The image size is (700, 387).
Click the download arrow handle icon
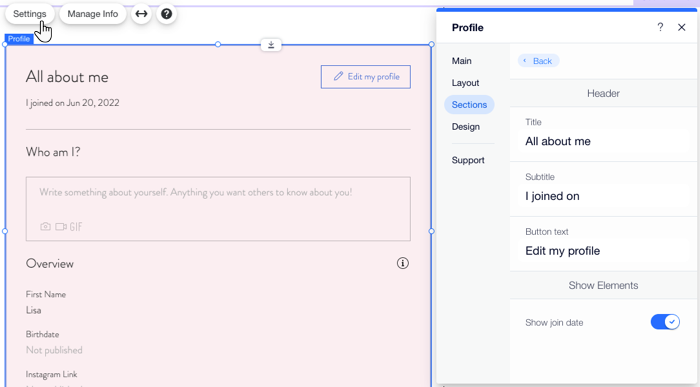271,45
